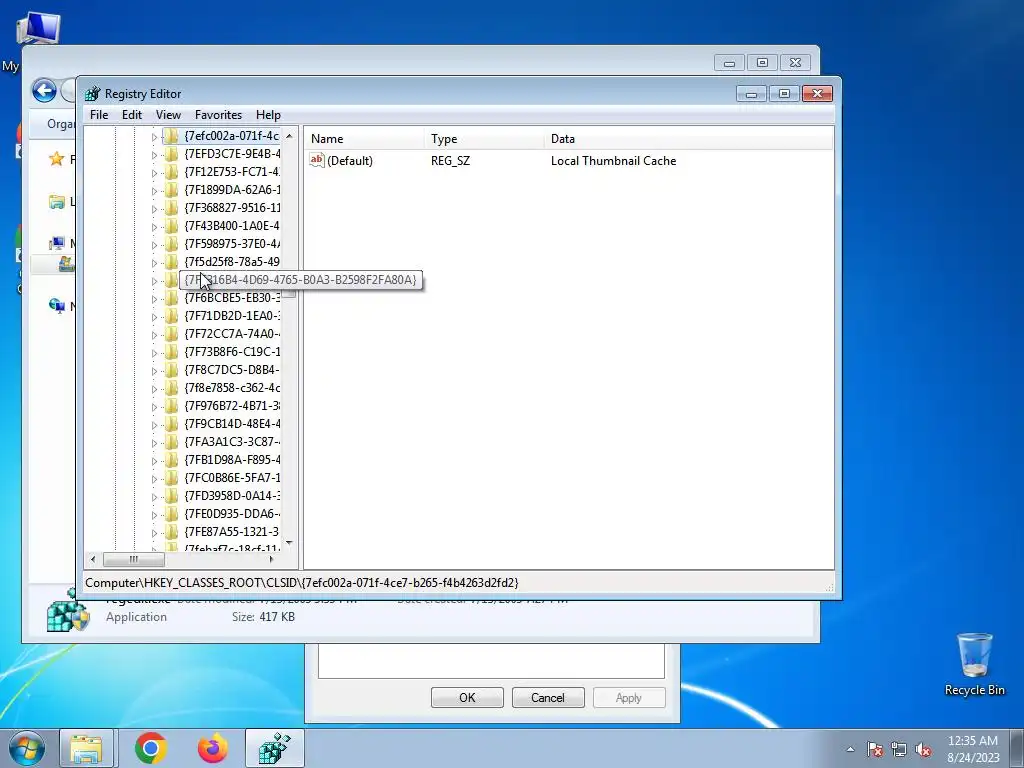
Task: Click the horizontal scrollbar thumb in tree
Action: pyautogui.click(x=134, y=560)
